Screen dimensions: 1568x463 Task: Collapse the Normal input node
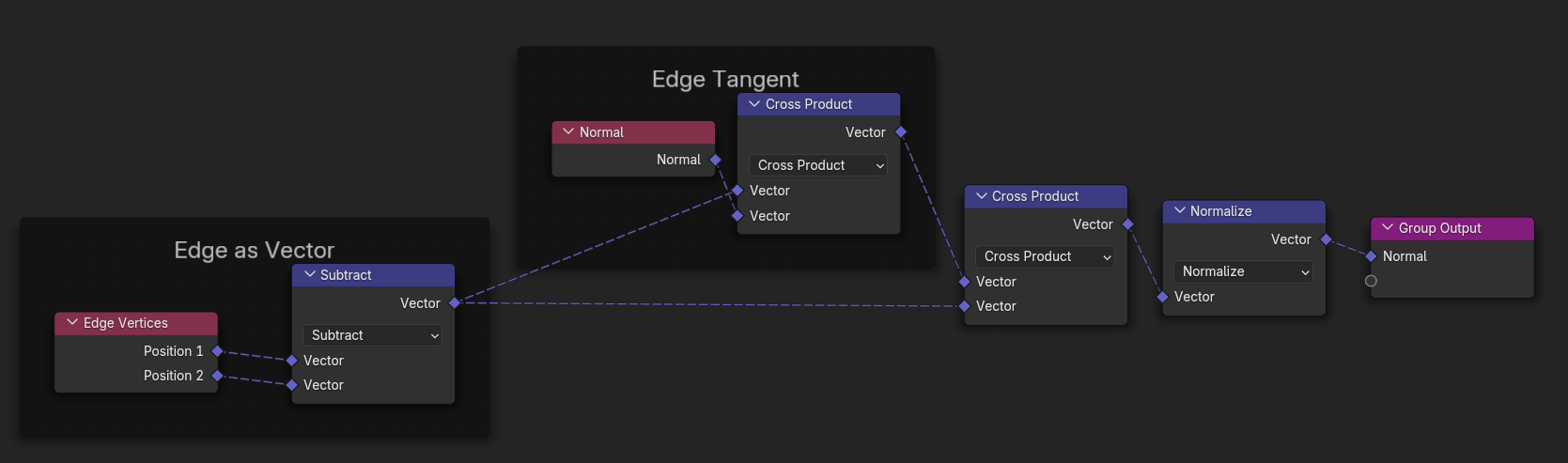pyautogui.click(x=568, y=131)
